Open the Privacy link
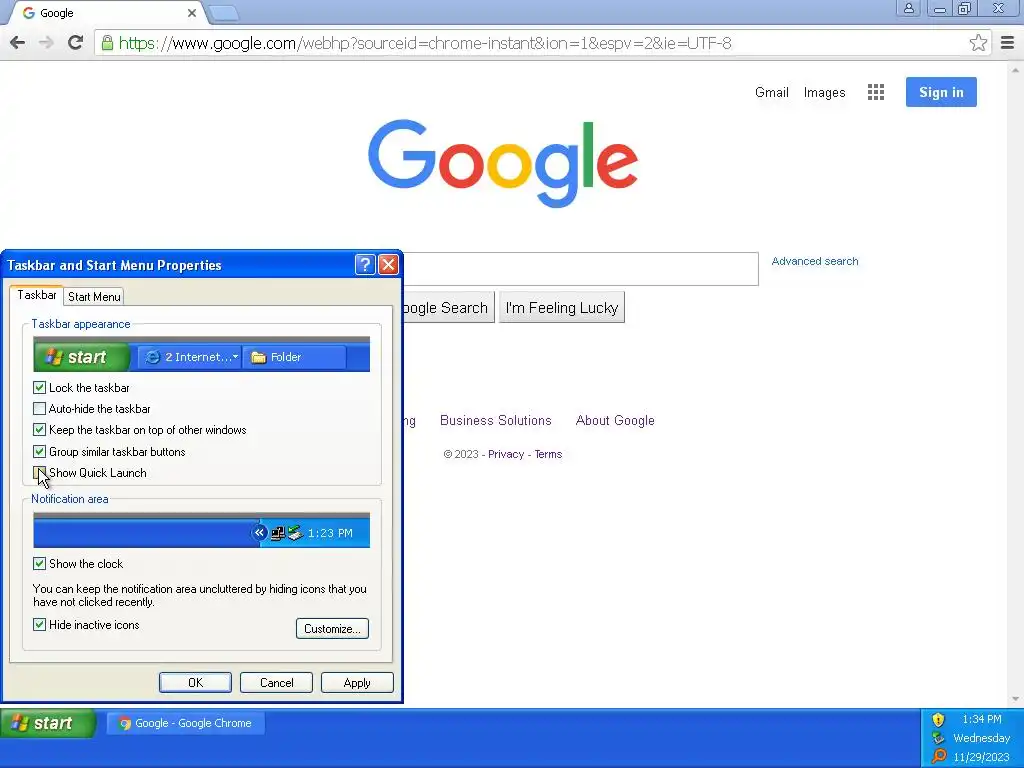The image size is (1024, 768). [x=506, y=455]
